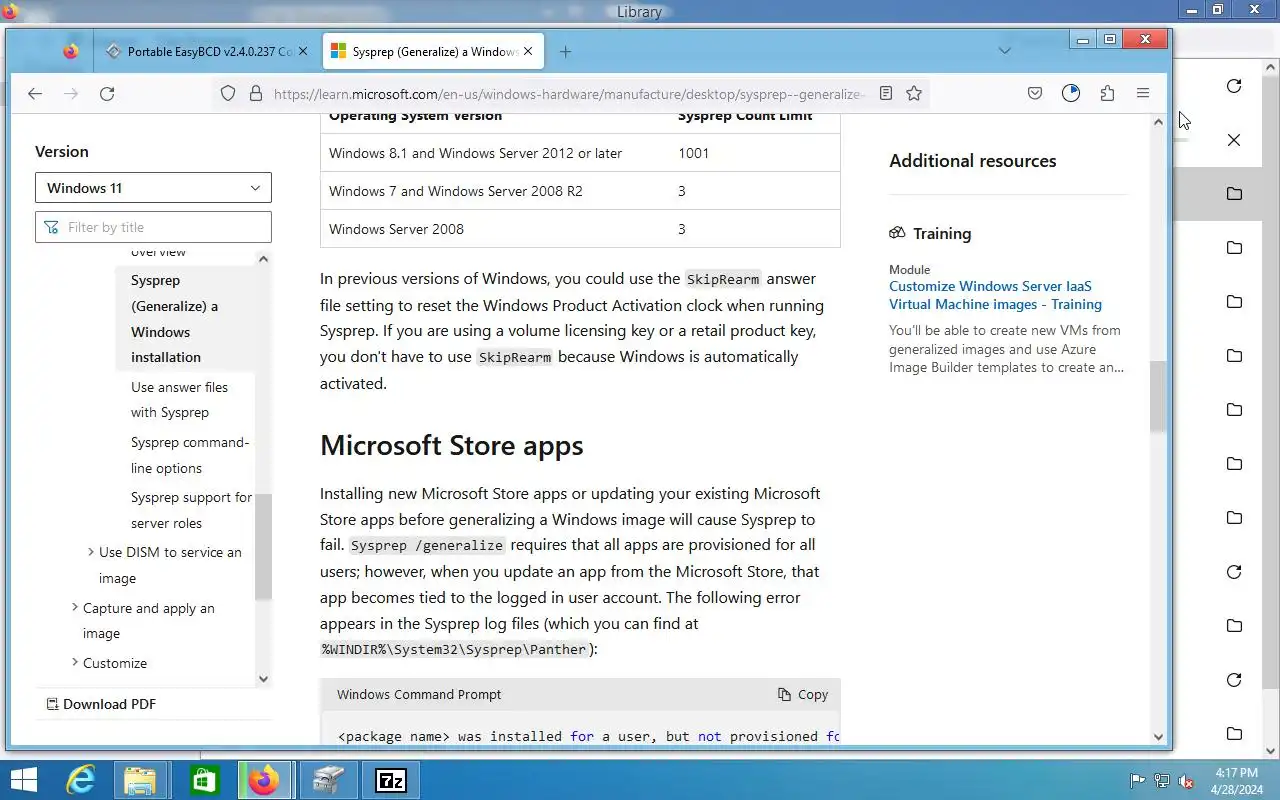Click the URL address bar
This screenshot has width=1280, height=800.
[x=568, y=94]
